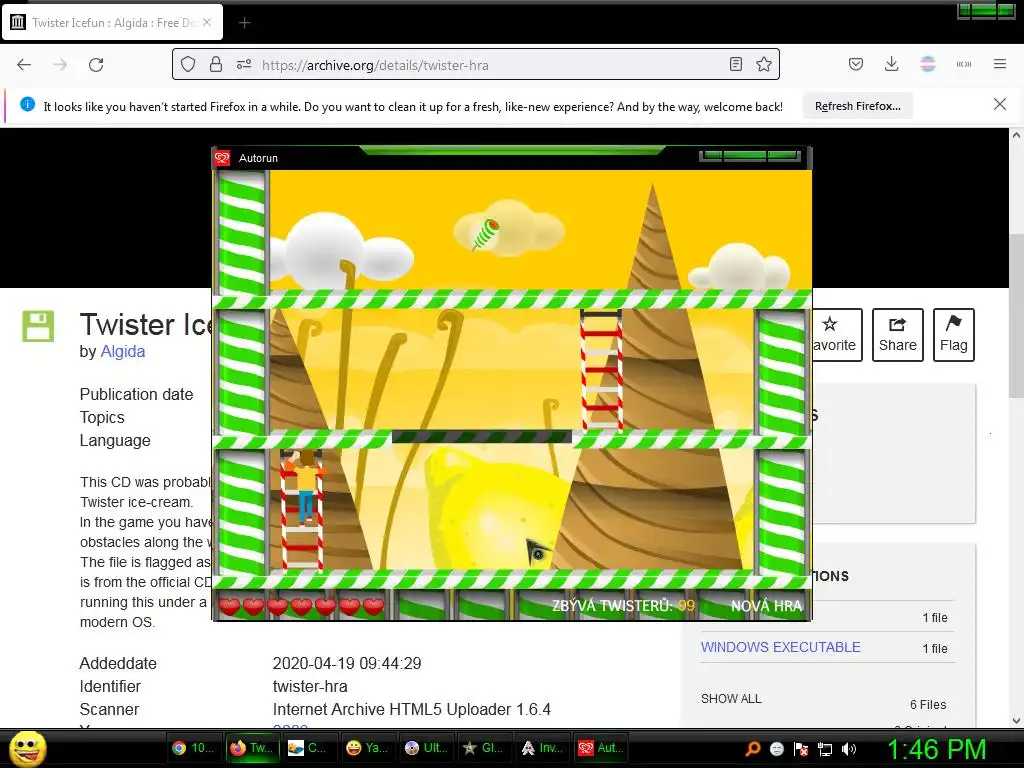The width and height of the screenshot is (1024, 768).
Task: Open the WINDOWS EXECUTABLE download link
Action: tap(780, 647)
